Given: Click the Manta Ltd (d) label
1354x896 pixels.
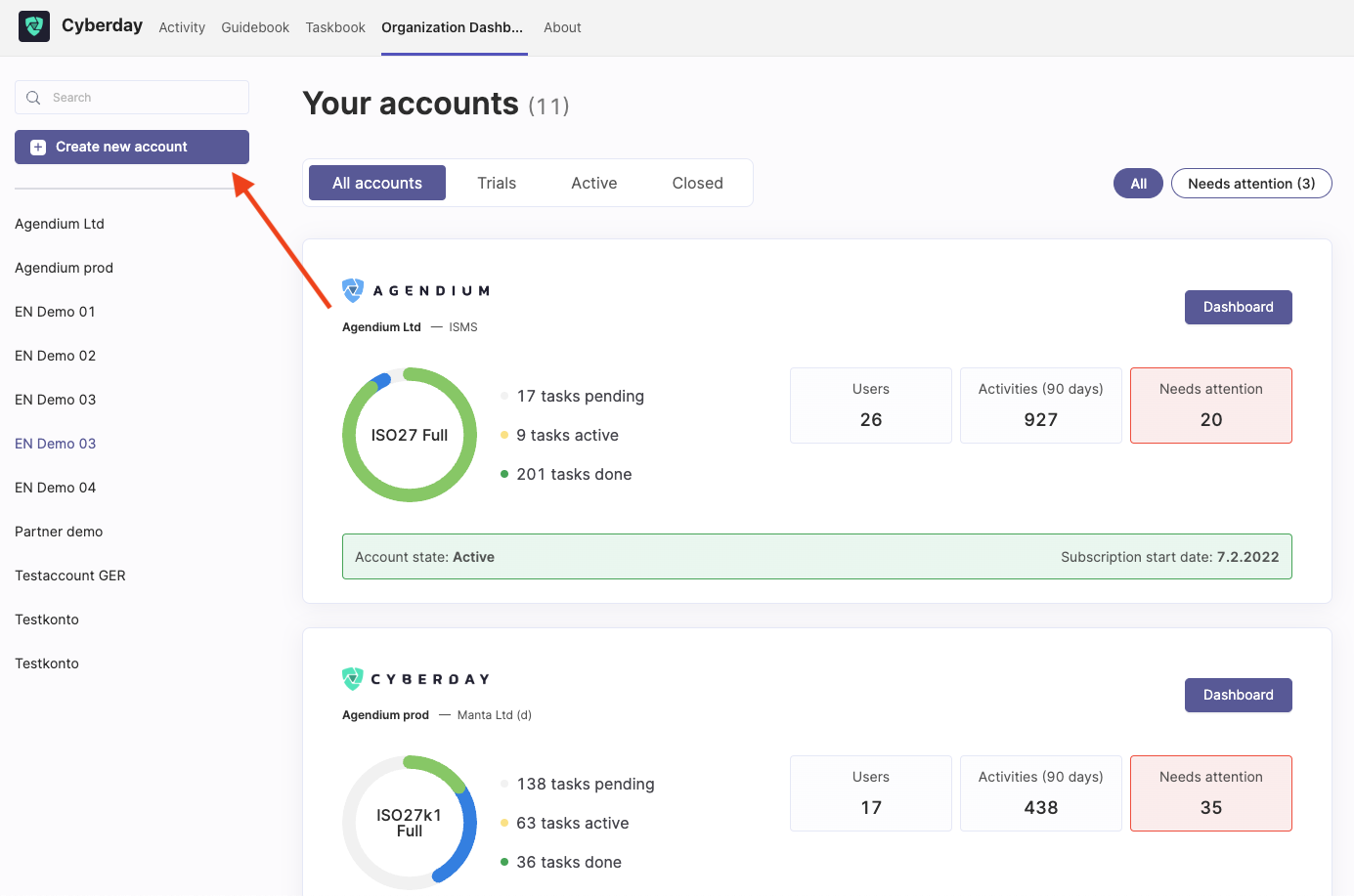Looking at the screenshot, I should click(x=495, y=715).
